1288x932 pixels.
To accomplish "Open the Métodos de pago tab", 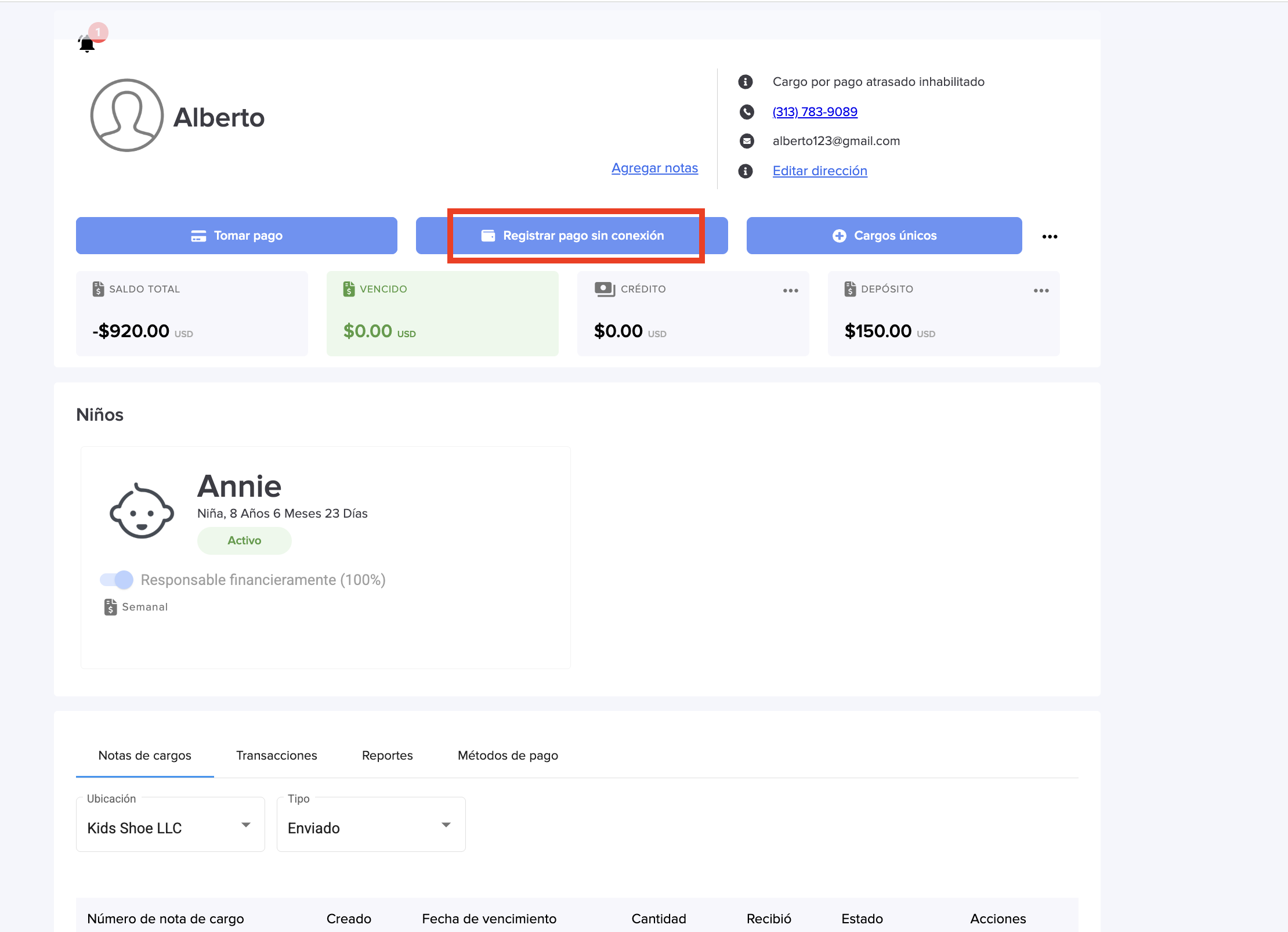I will click(x=508, y=755).
